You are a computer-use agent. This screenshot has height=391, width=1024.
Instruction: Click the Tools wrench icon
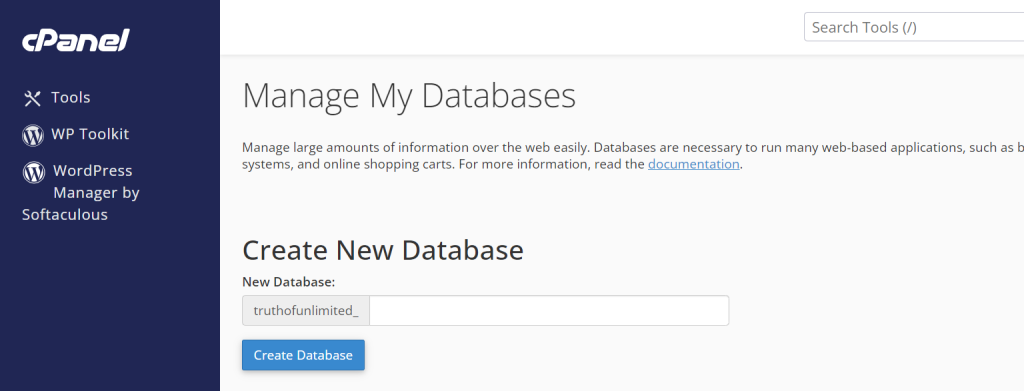coord(32,98)
